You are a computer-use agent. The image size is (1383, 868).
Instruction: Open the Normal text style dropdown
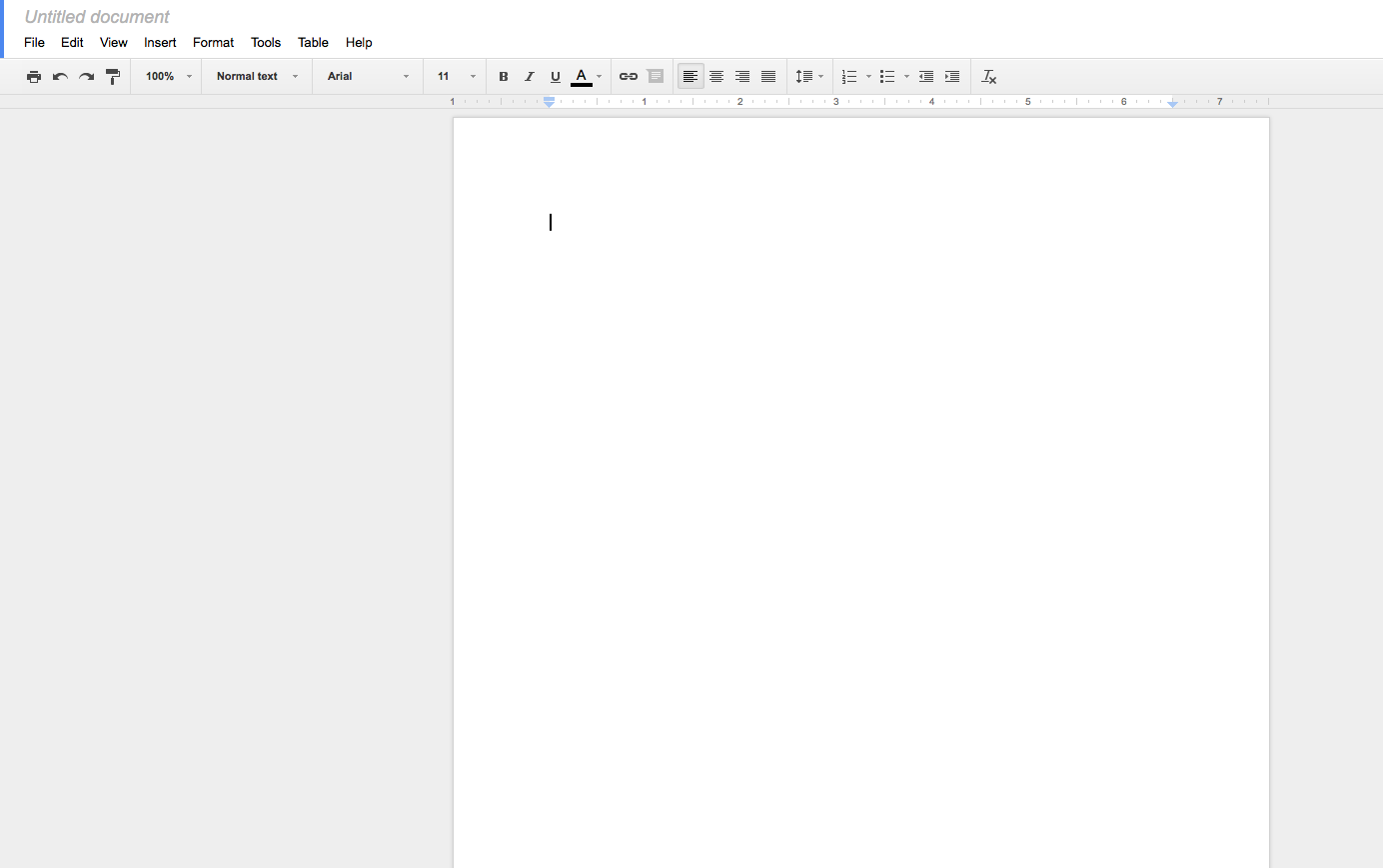click(256, 76)
